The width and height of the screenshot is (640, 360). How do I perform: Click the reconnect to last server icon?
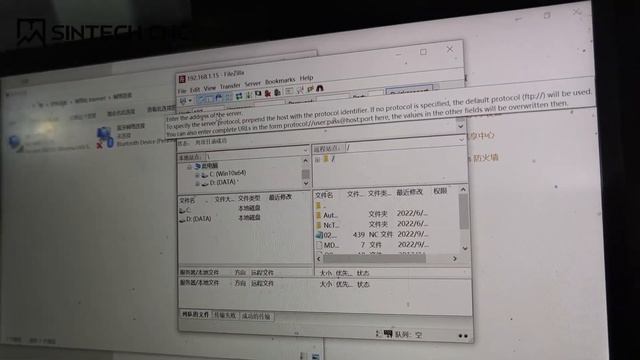click(277, 93)
